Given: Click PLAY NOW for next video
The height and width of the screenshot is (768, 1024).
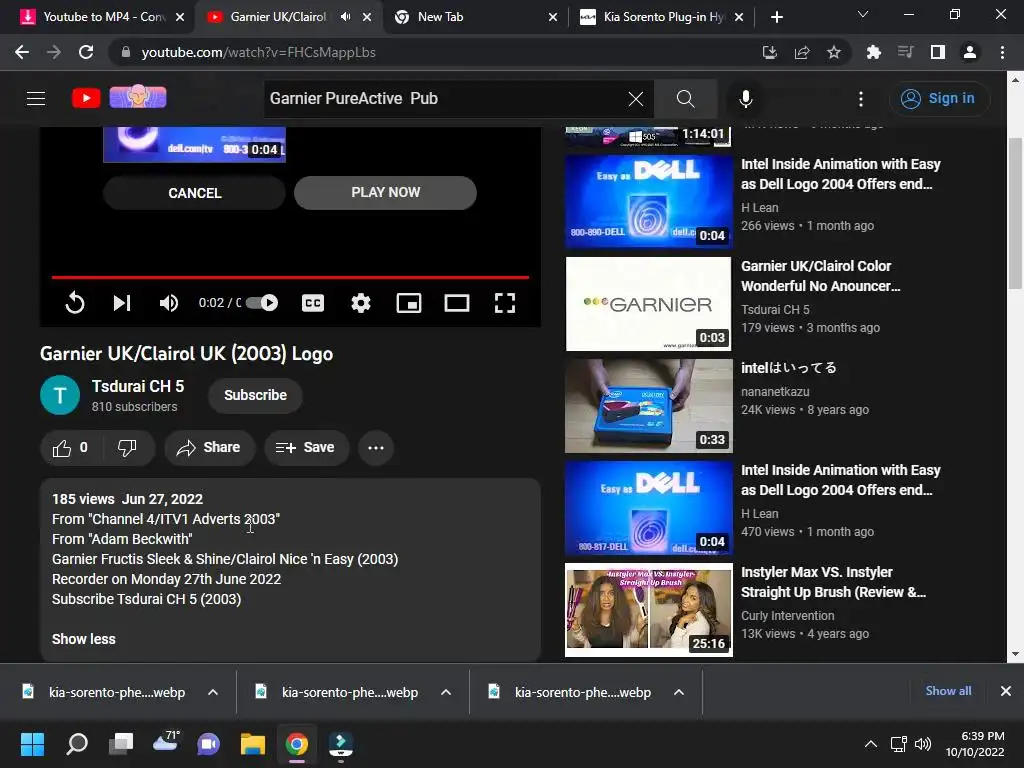Looking at the screenshot, I should (x=385, y=193).
